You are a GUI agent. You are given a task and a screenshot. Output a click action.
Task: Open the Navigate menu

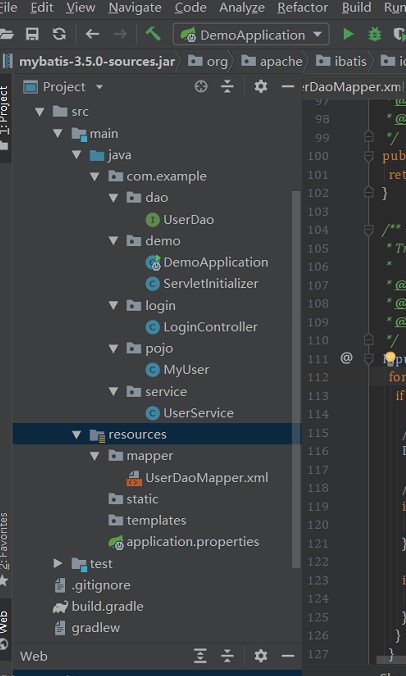click(135, 8)
